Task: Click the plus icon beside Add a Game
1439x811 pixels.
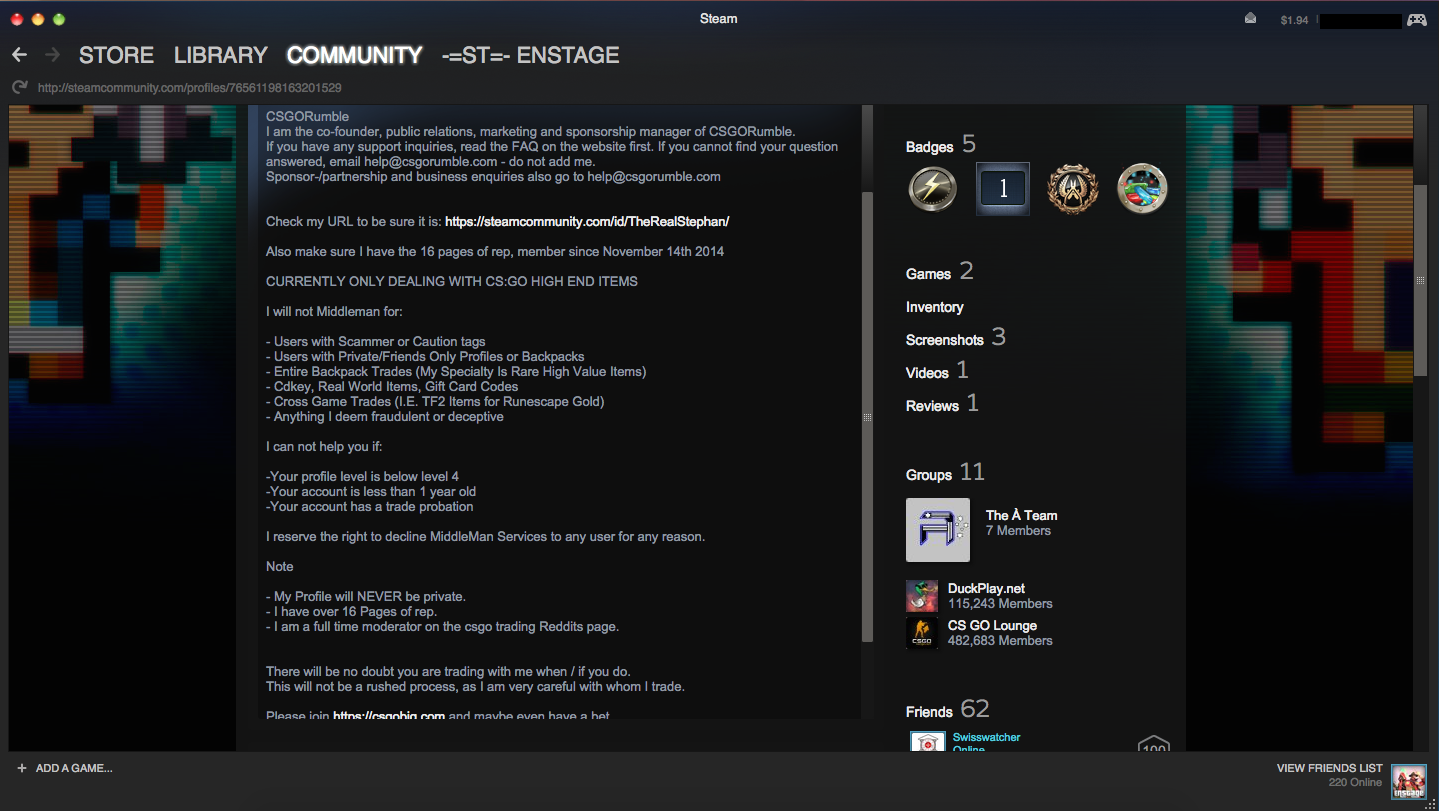Action: coord(21,768)
